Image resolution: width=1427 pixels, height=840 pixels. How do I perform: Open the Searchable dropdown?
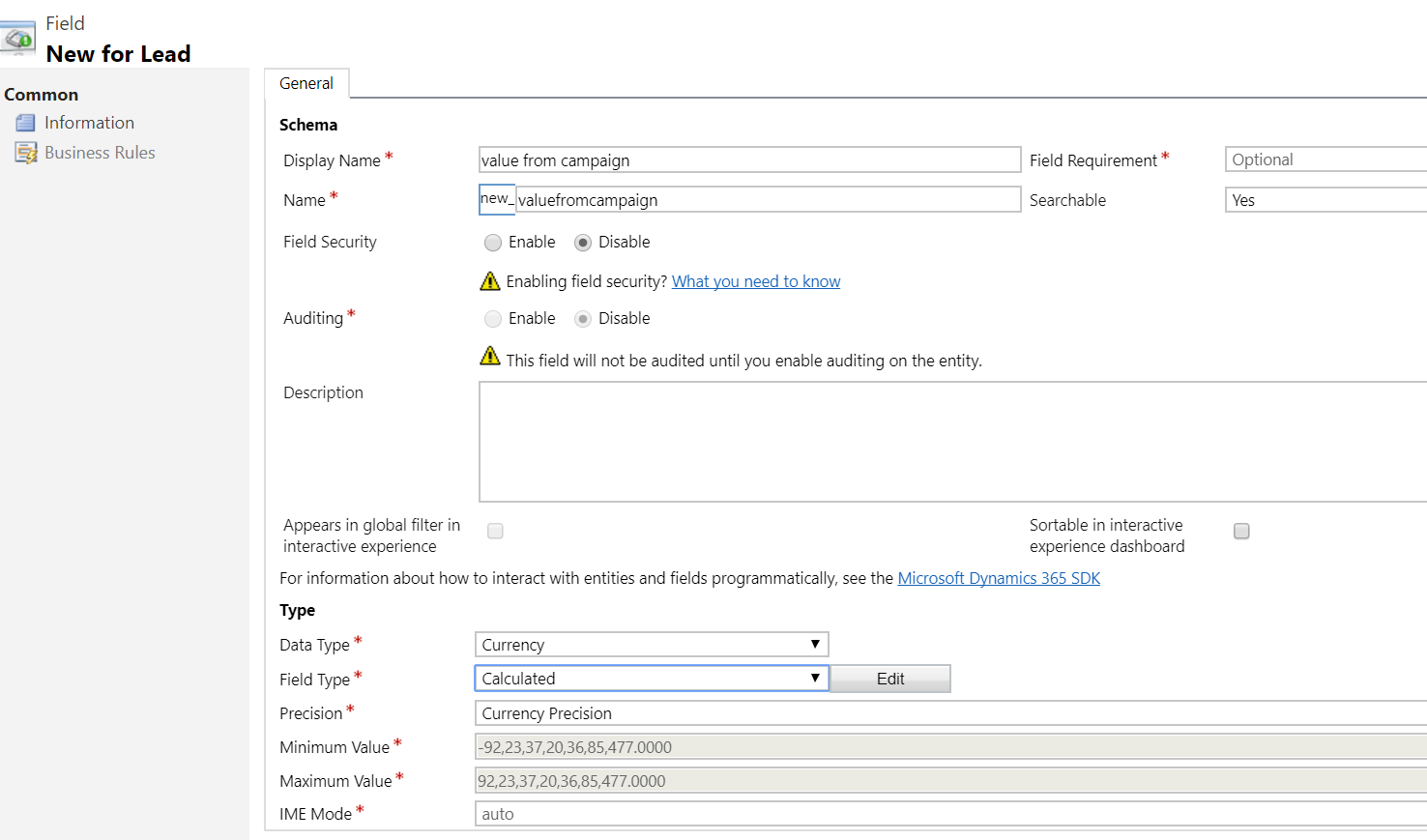[x=1325, y=200]
